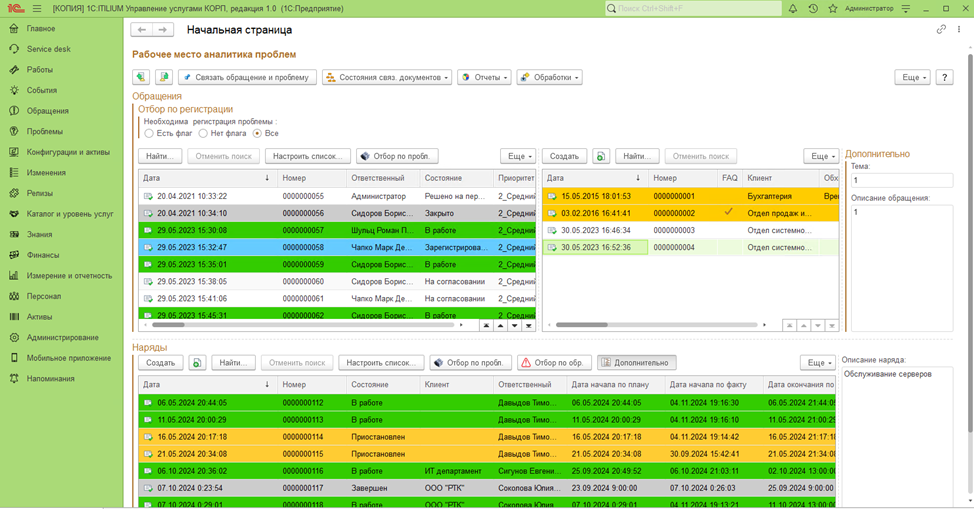Screen dimensions: 974x509
Task: Open favorites star icon
Action: click(833, 9)
